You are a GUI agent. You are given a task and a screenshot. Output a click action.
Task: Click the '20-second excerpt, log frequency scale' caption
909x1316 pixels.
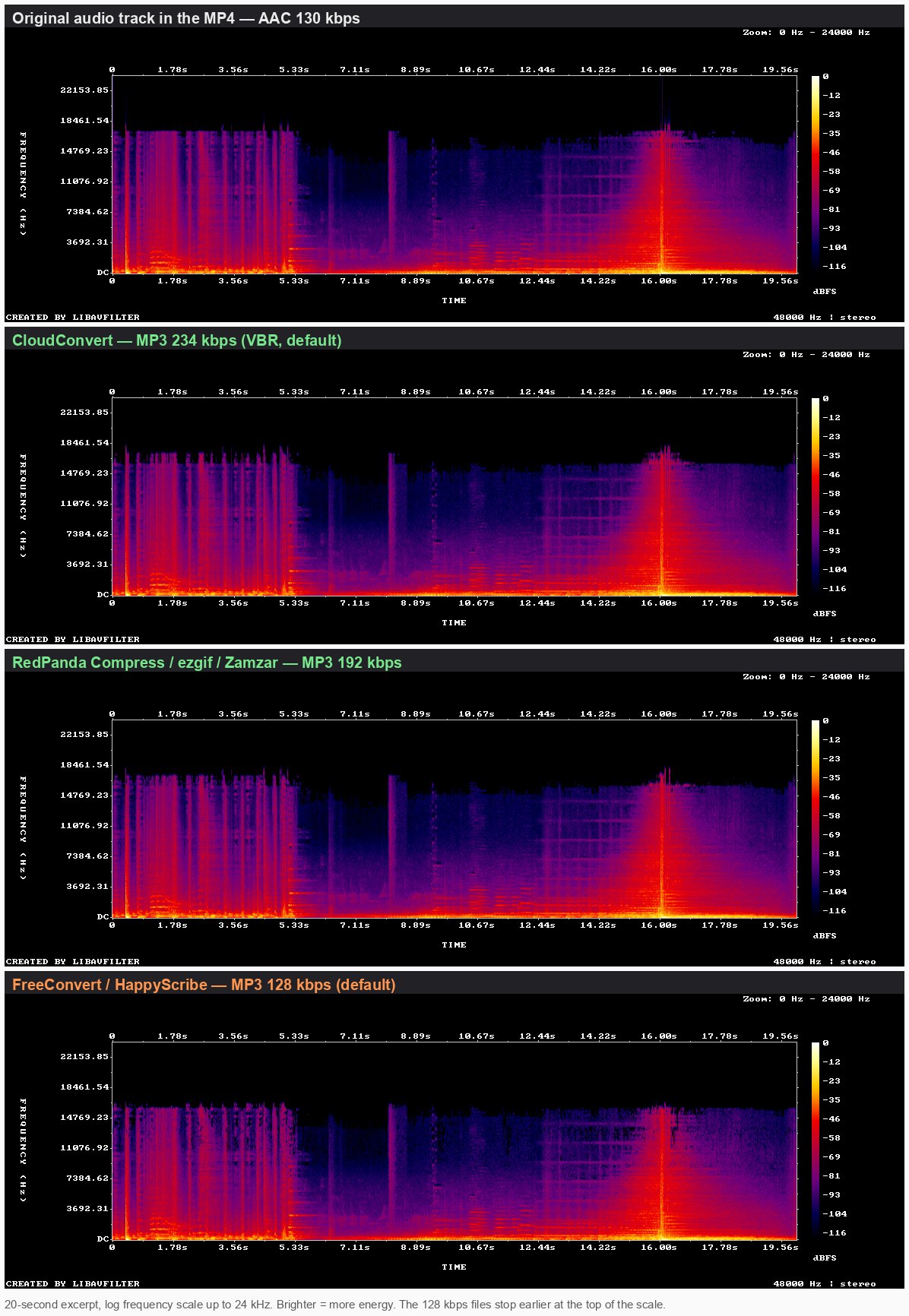point(334,1305)
